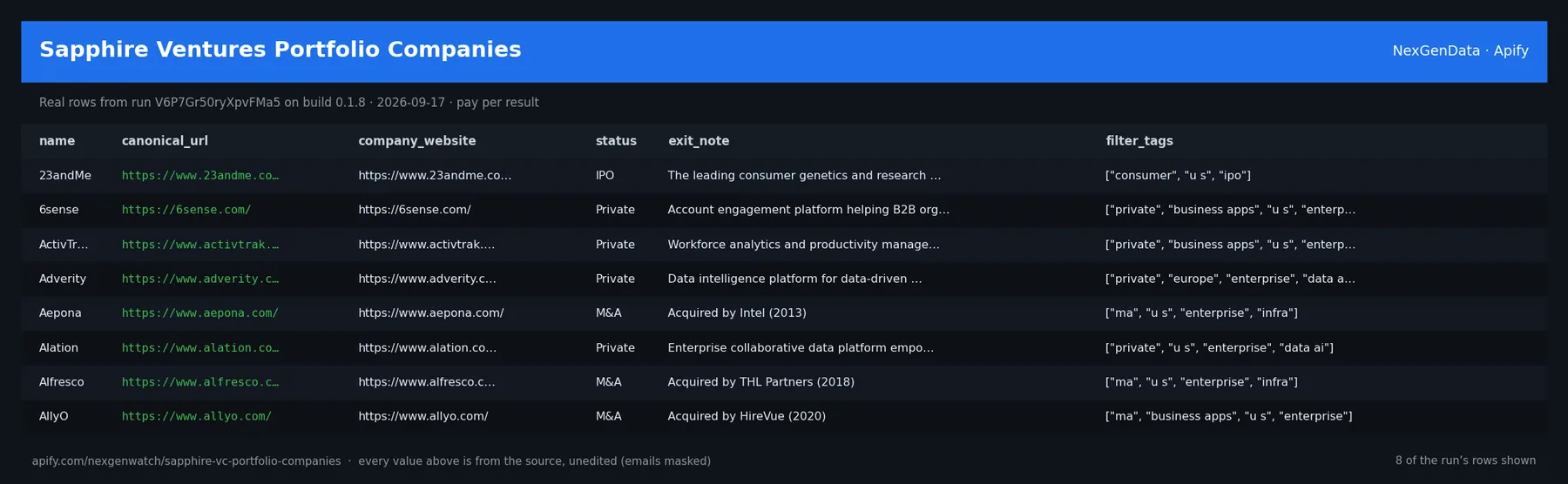Select the 'Alation' name cell

(58, 347)
